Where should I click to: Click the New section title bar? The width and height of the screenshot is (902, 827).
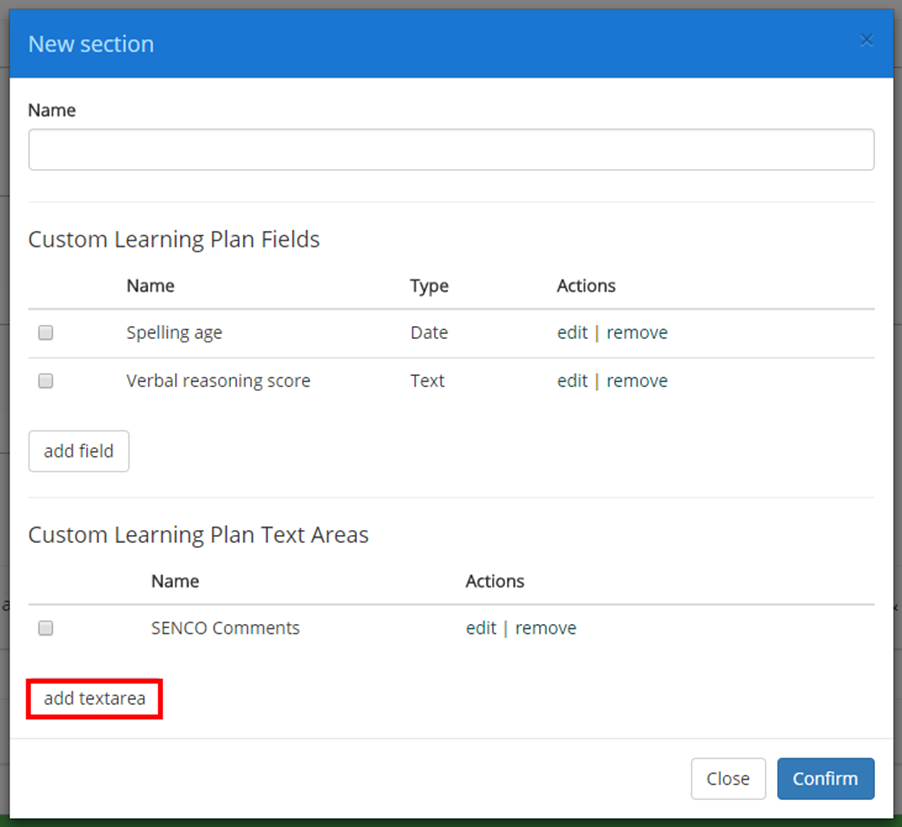[x=90, y=44]
